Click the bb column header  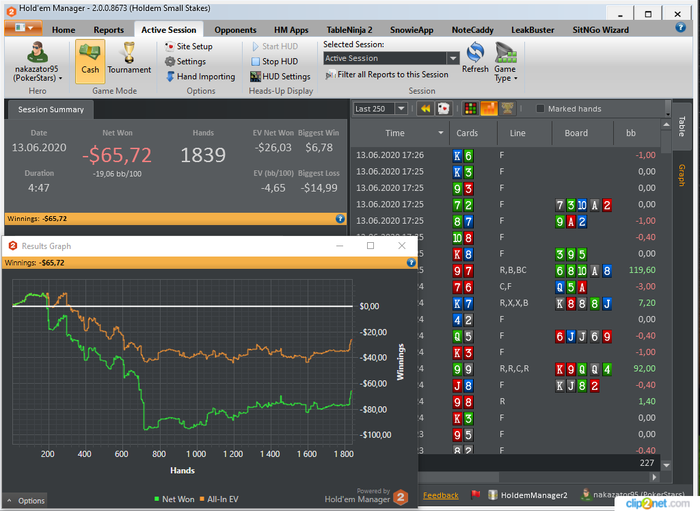click(637, 133)
